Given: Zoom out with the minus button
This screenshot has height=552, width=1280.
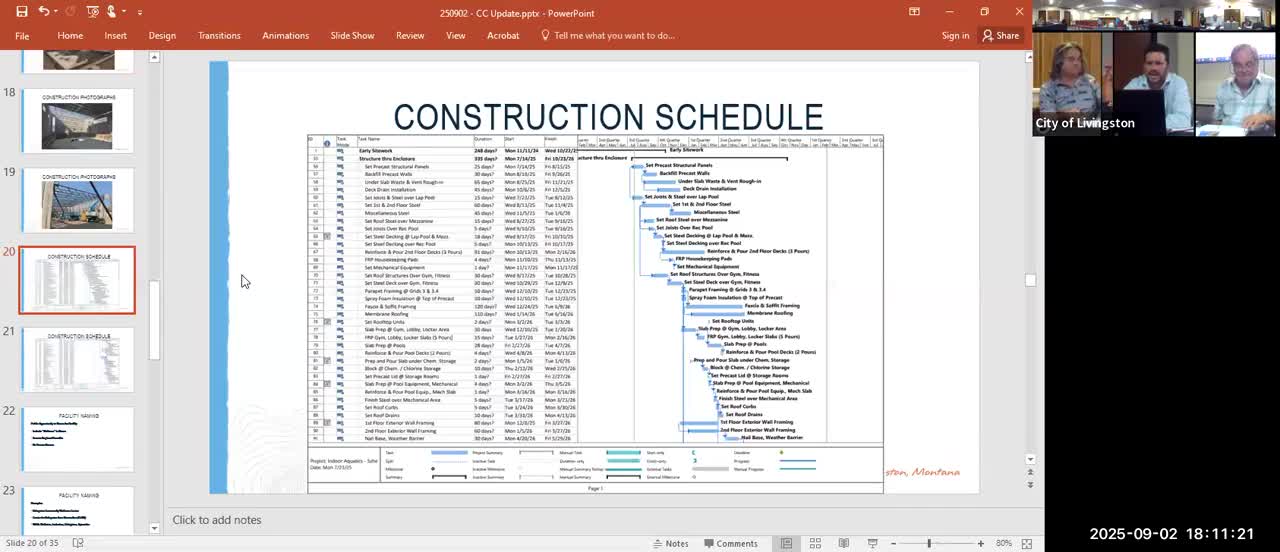Looking at the screenshot, I should [x=893, y=543].
